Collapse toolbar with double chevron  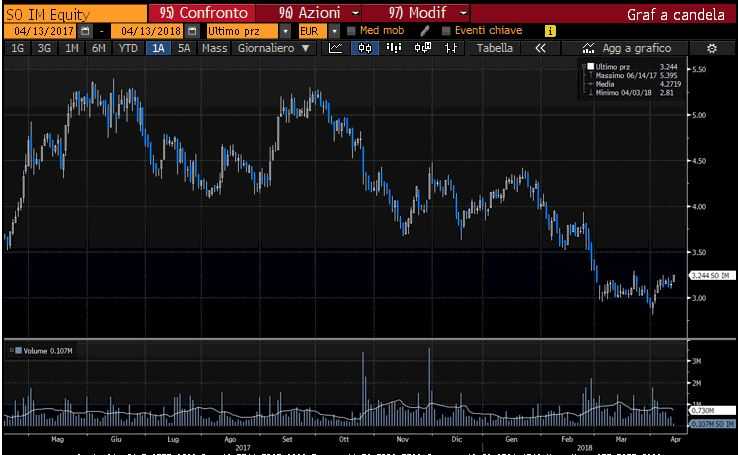click(x=540, y=48)
